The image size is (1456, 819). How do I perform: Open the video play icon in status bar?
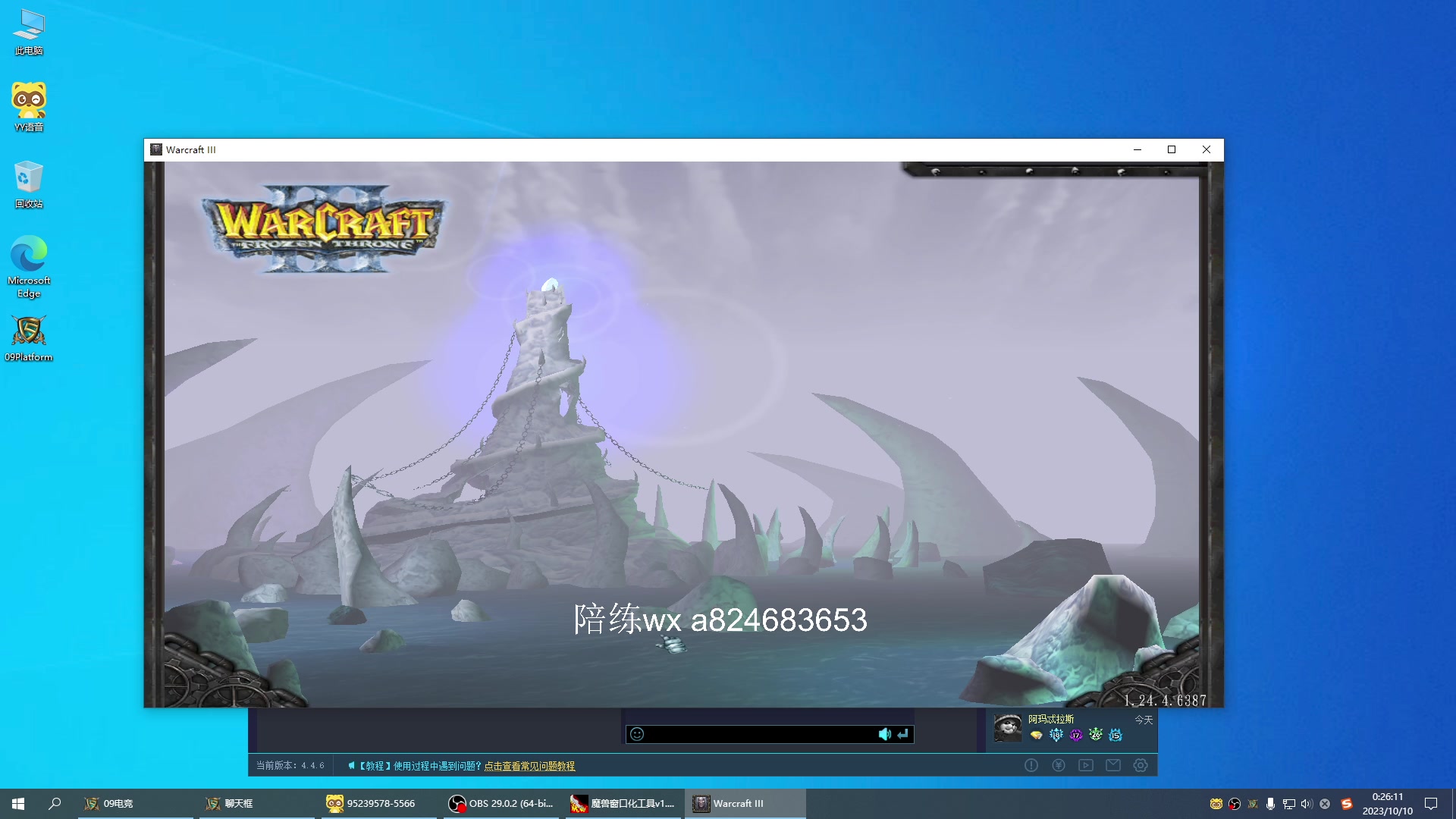click(x=1086, y=765)
